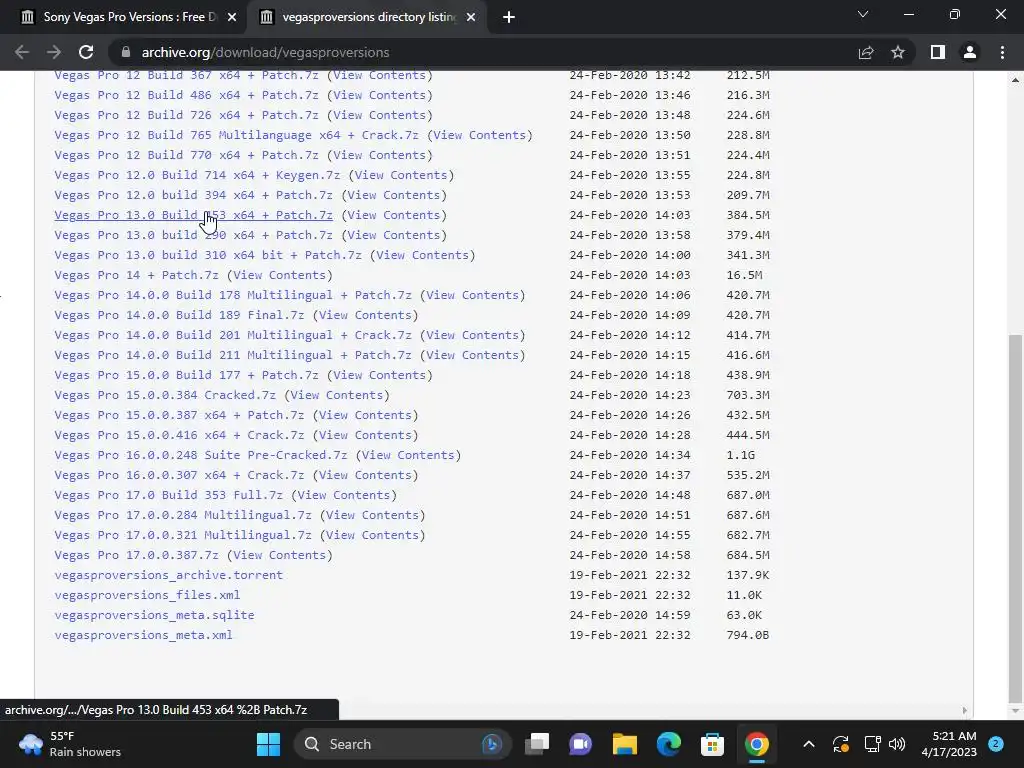Open Microsoft Store from taskbar
The width and height of the screenshot is (1024, 768).
tap(712, 744)
